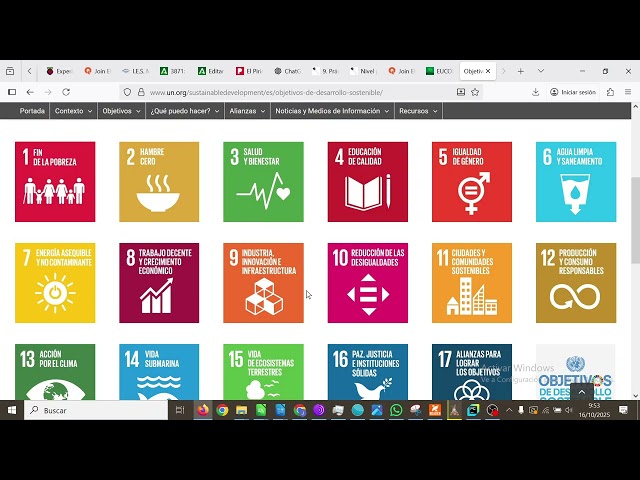Click the page vertical scrollbar thumb

(635, 220)
